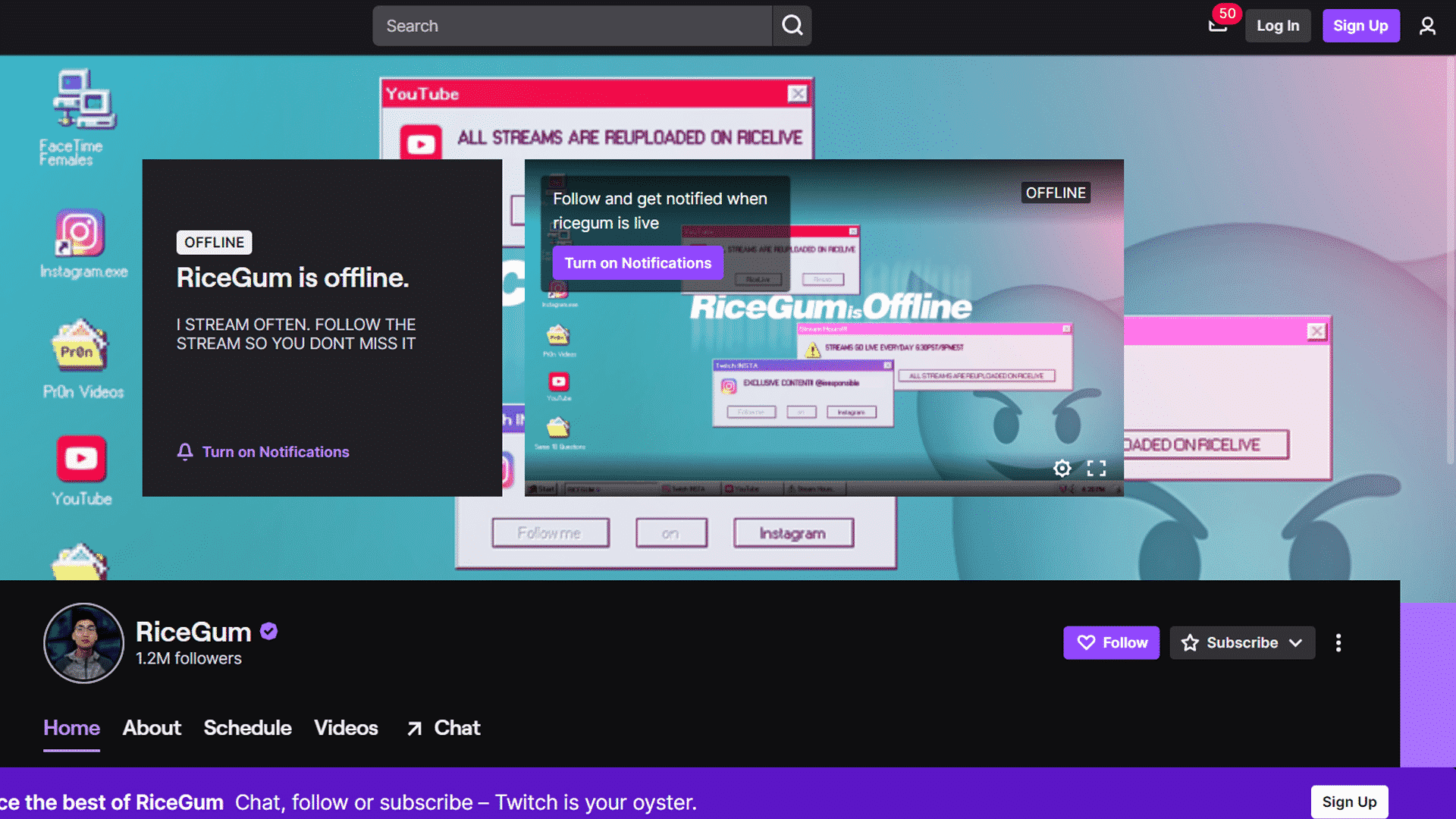The width and height of the screenshot is (1456, 819).
Task: Click the verified badge next to RiceGum
Action: click(x=268, y=631)
